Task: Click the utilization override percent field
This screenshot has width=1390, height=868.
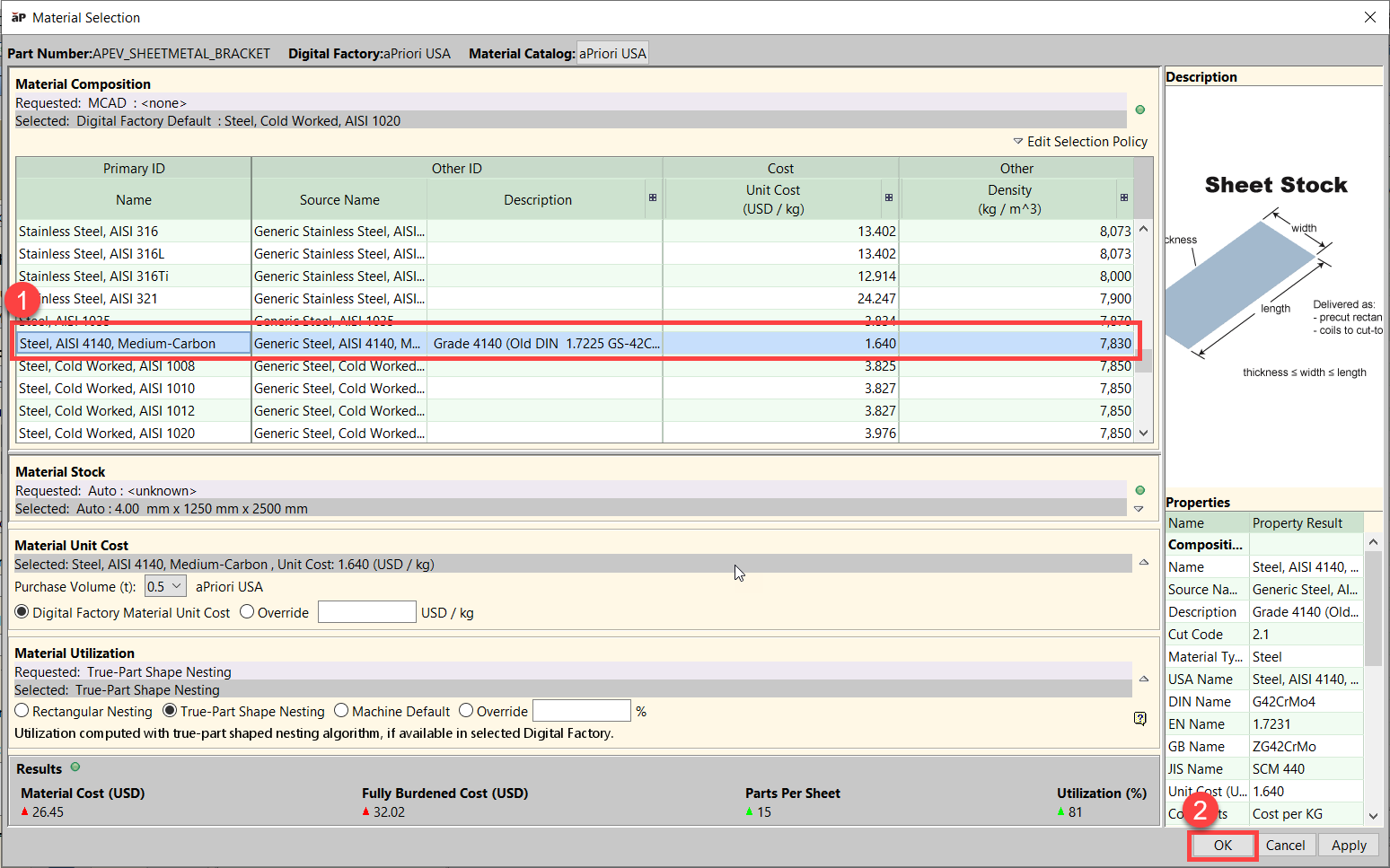Action: click(x=582, y=710)
